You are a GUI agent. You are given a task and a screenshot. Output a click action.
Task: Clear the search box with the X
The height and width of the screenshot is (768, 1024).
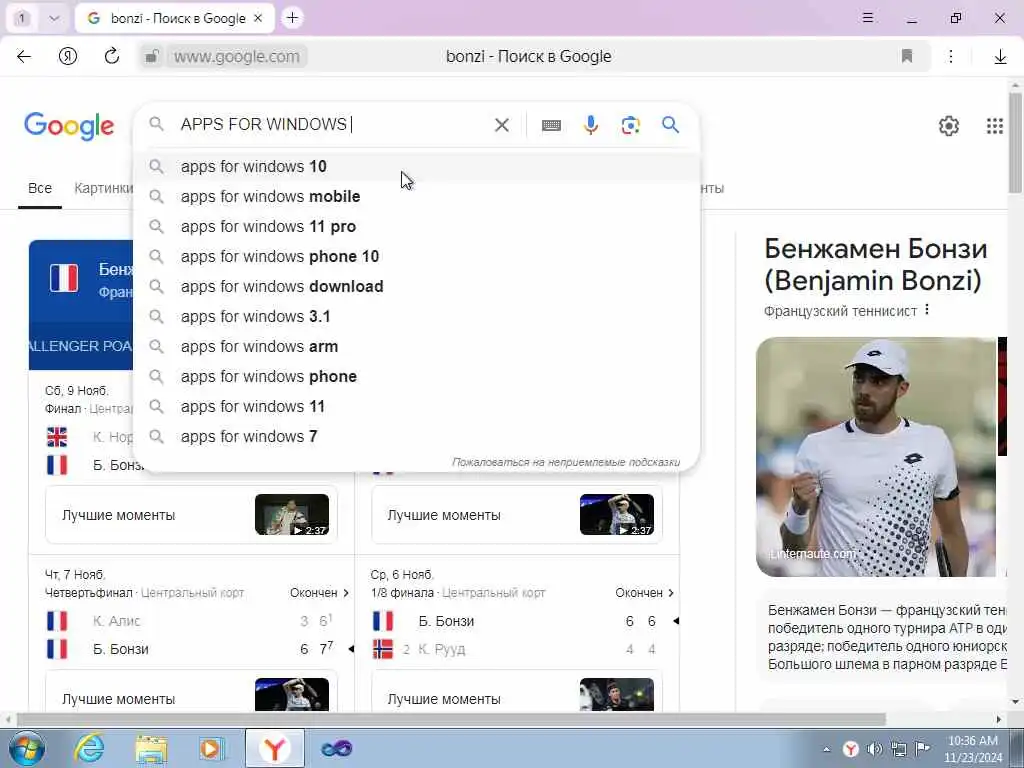pos(502,125)
